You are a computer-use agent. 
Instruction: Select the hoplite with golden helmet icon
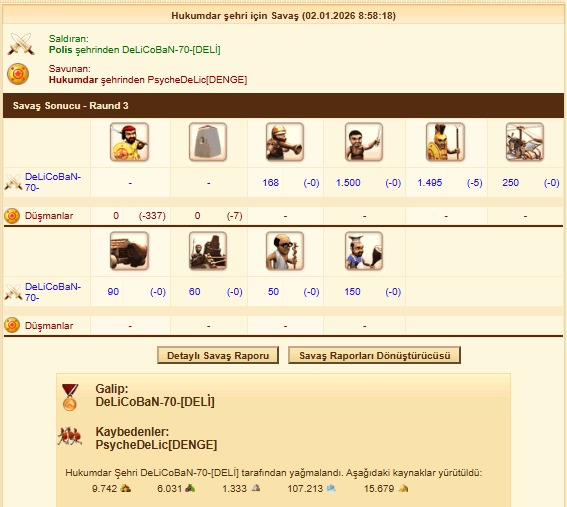click(445, 142)
